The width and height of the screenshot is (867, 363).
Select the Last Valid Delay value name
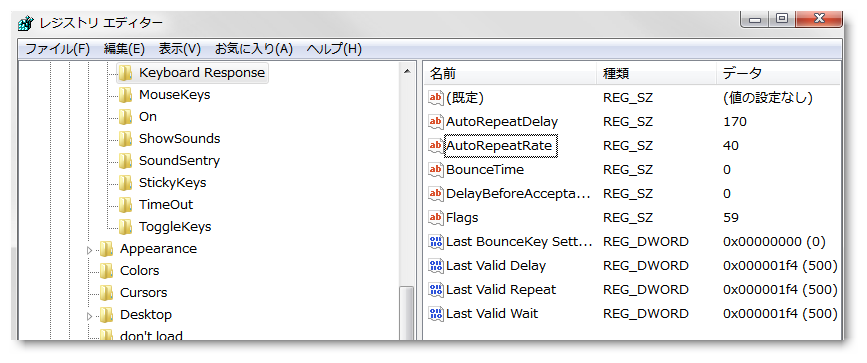coord(496,266)
